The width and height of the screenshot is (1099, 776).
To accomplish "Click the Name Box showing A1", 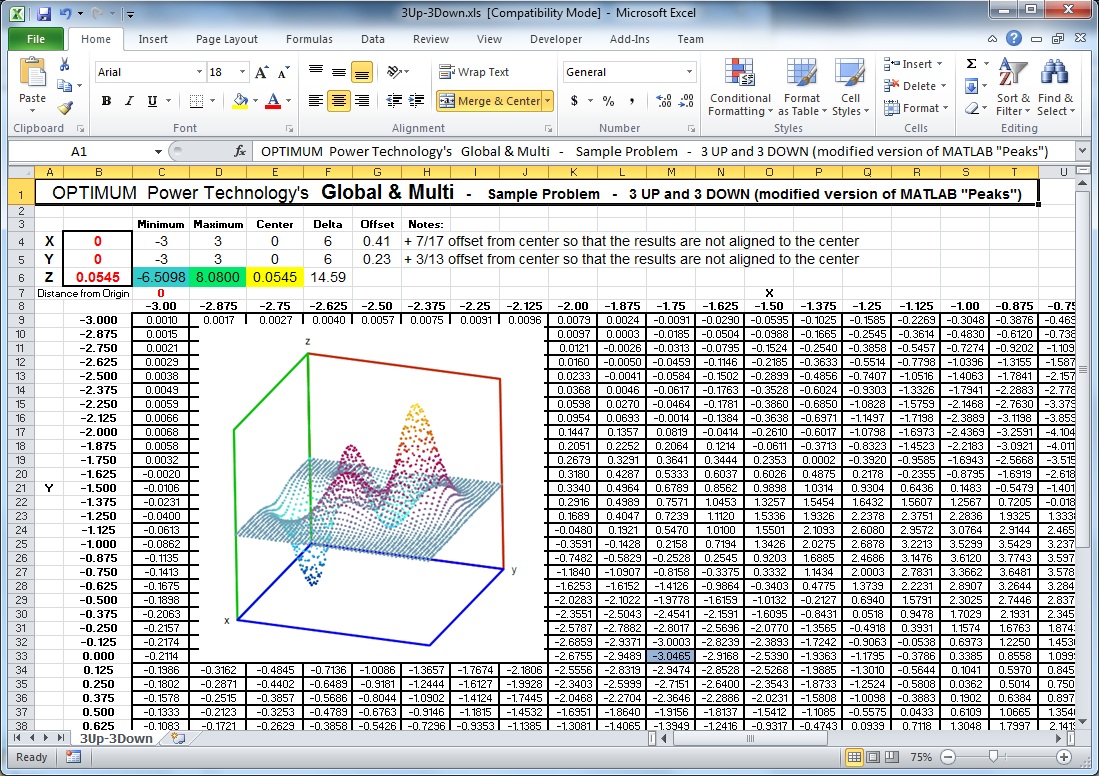I will click(78, 151).
